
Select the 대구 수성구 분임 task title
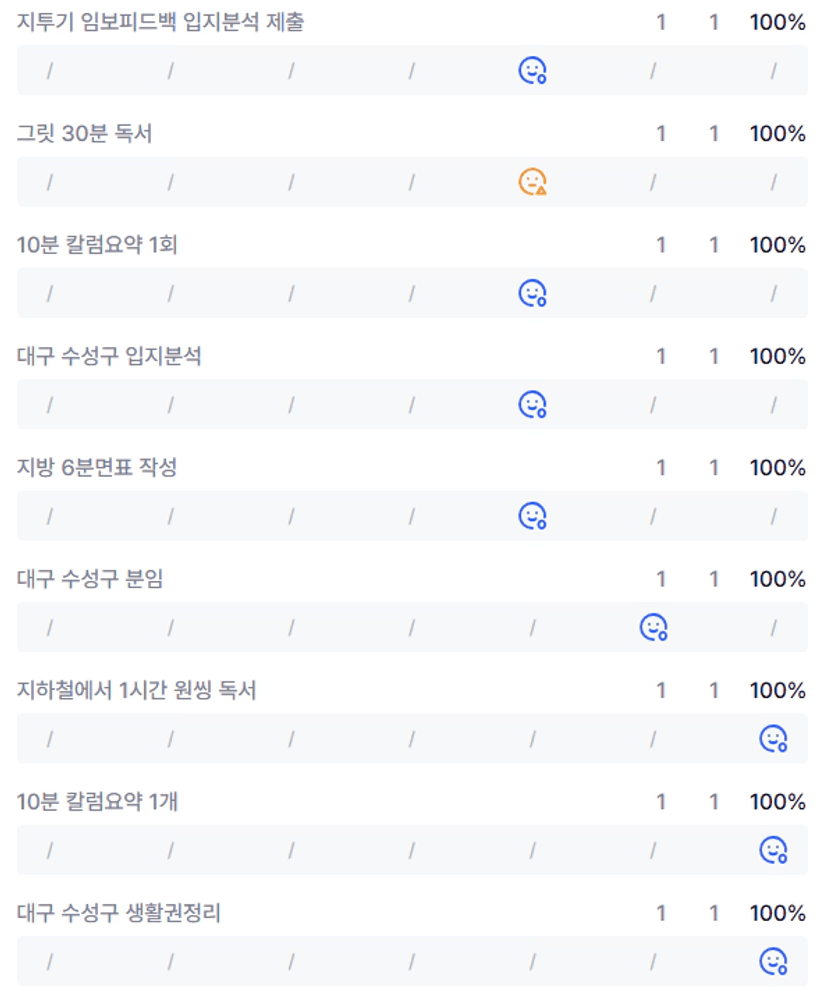(x=90, y=580)
